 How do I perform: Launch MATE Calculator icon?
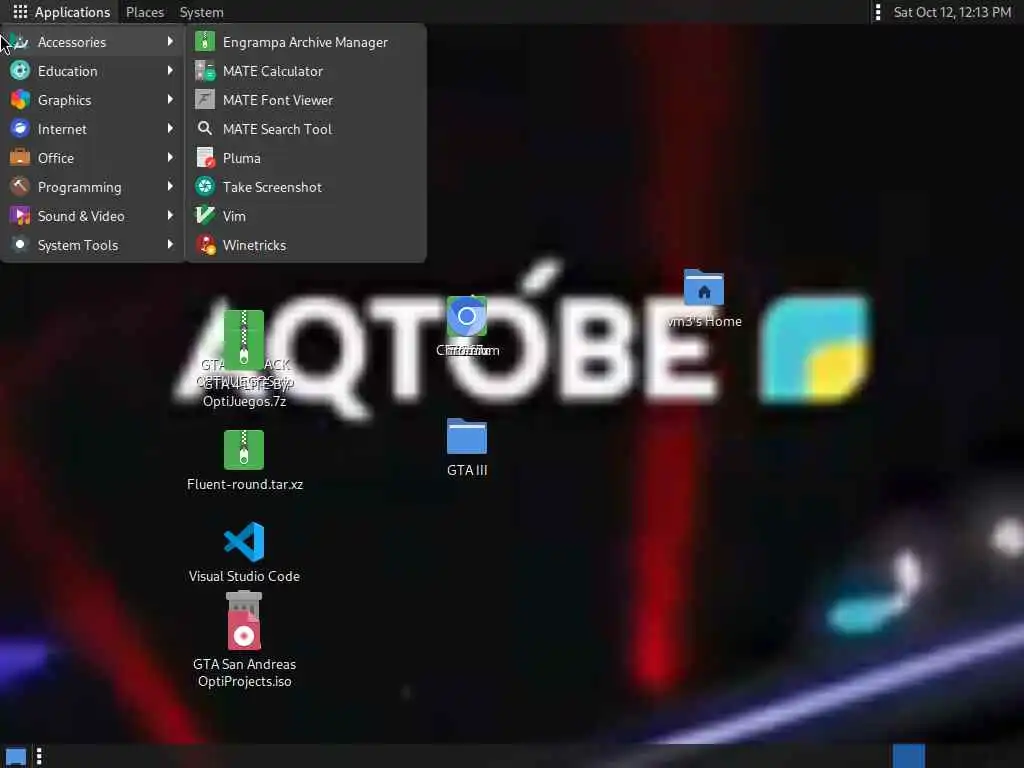pyautogui.click(x=205, y=71)
